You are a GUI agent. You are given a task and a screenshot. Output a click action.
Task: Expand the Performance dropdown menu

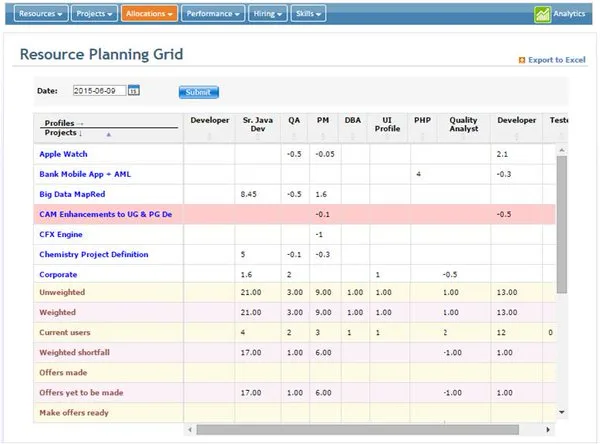213,13
